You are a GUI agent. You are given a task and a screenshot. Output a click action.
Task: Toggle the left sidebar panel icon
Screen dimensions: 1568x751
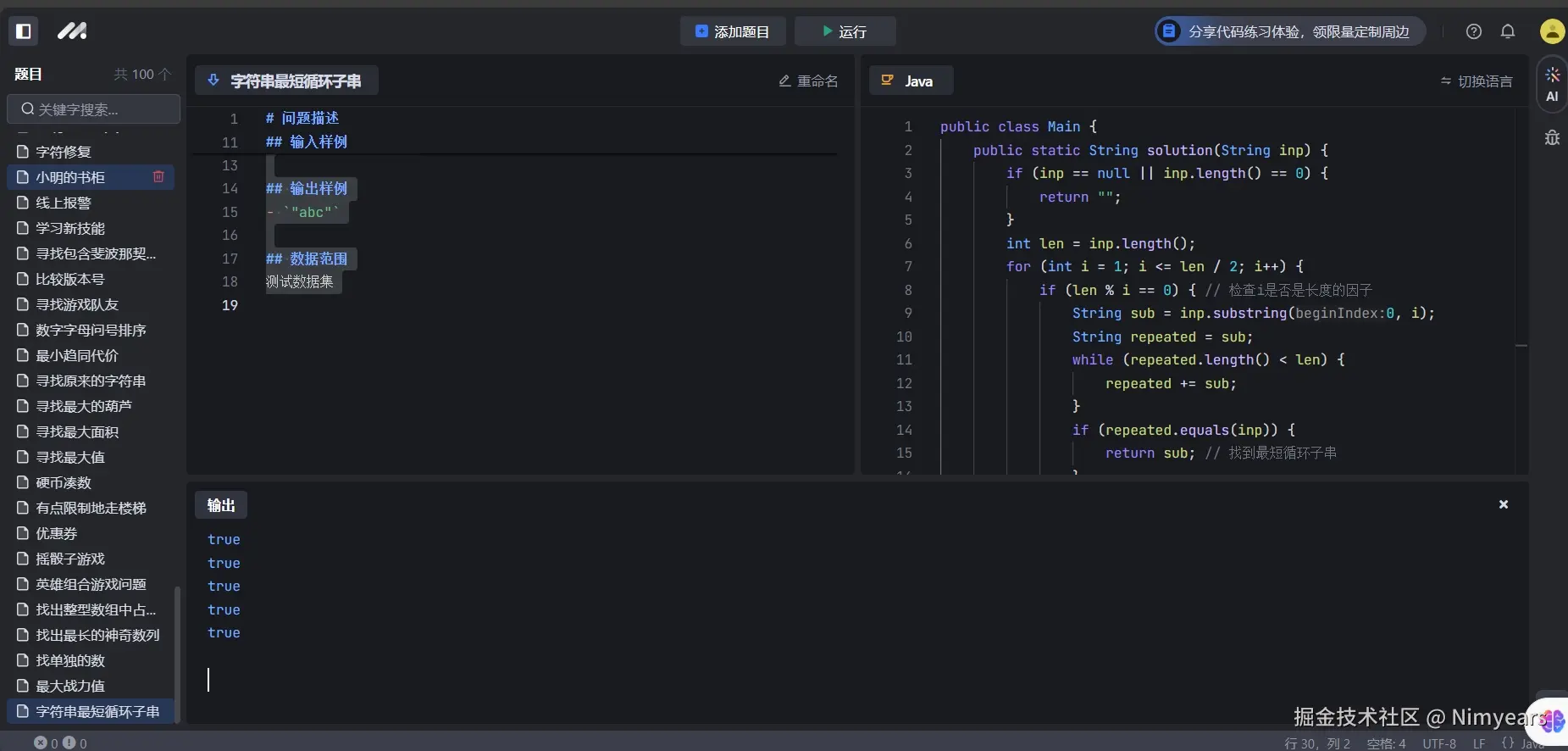click(x=24, y=31)
